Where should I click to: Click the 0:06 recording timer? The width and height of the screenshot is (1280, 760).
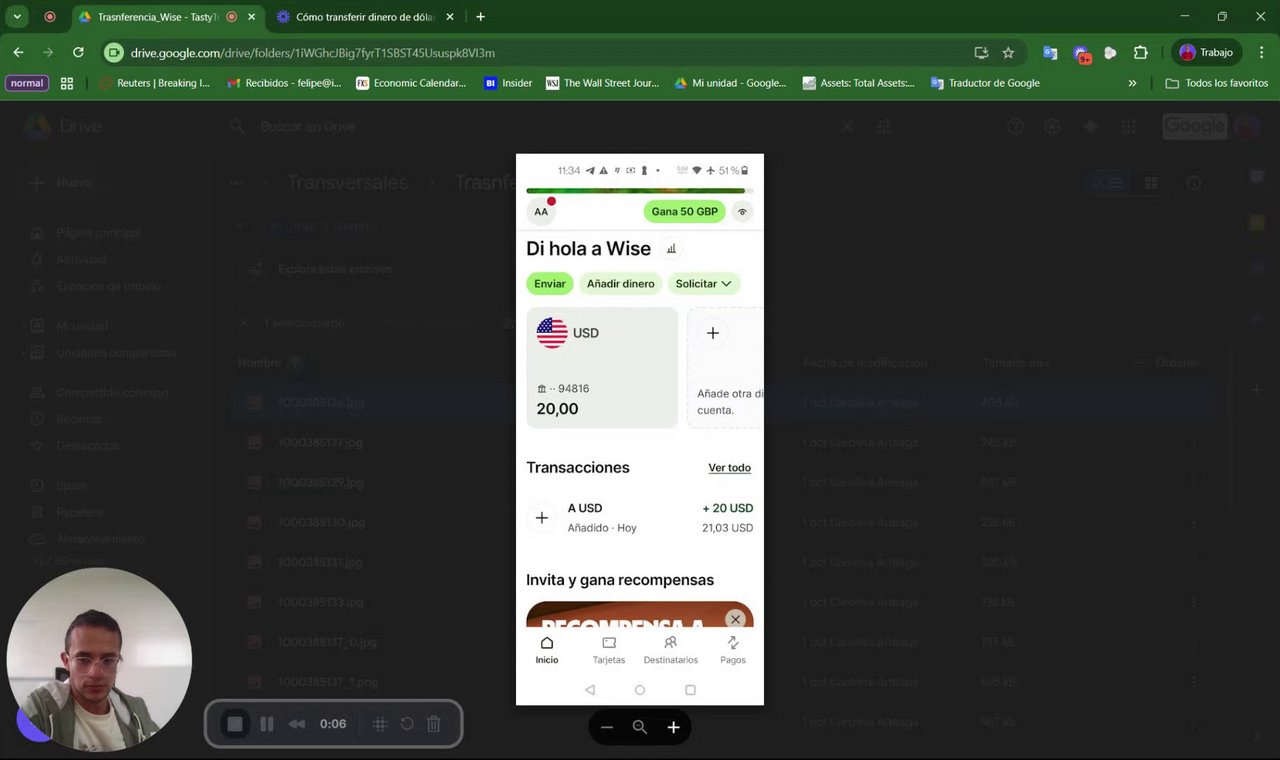coord(333,724)
